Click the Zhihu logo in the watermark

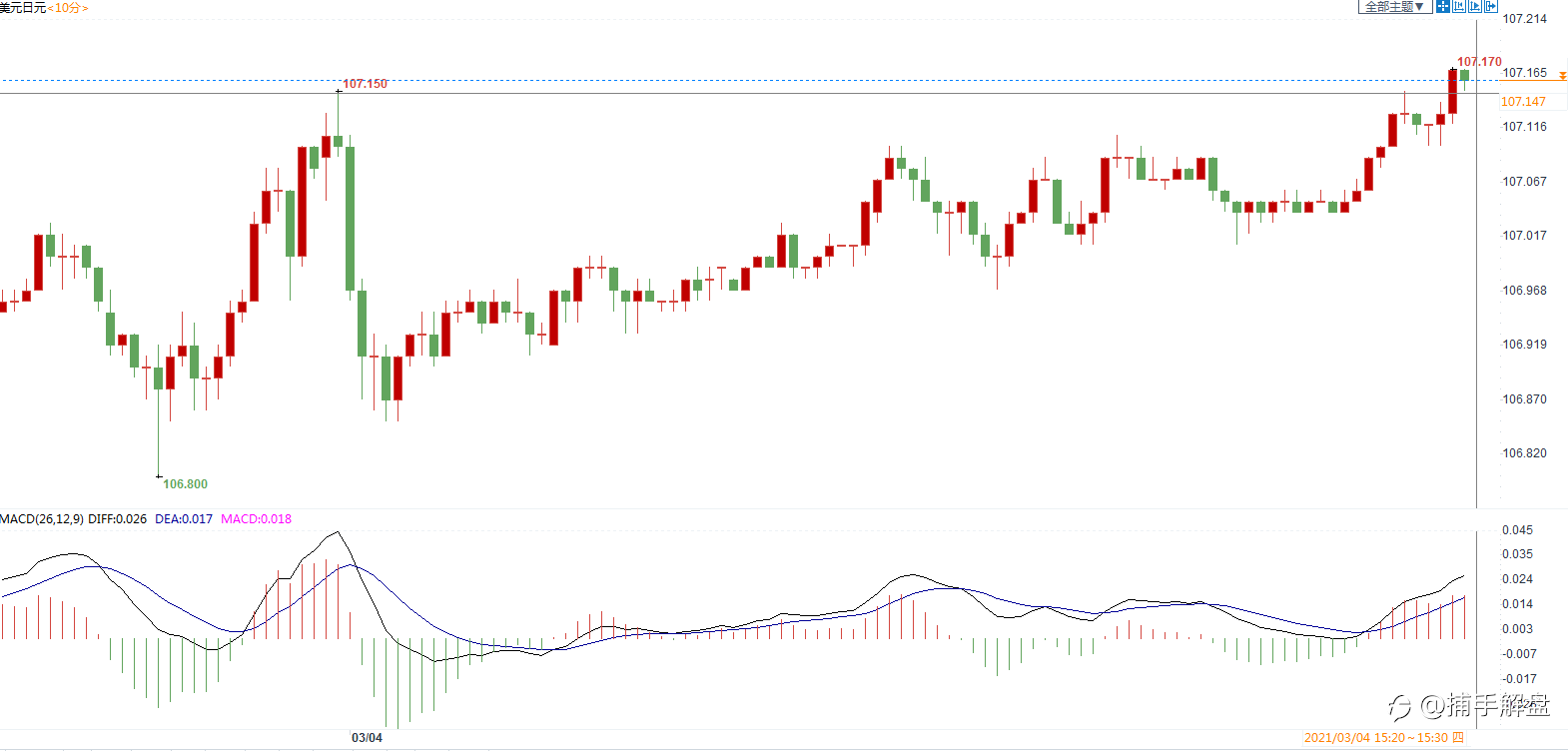click(1400, 707)
